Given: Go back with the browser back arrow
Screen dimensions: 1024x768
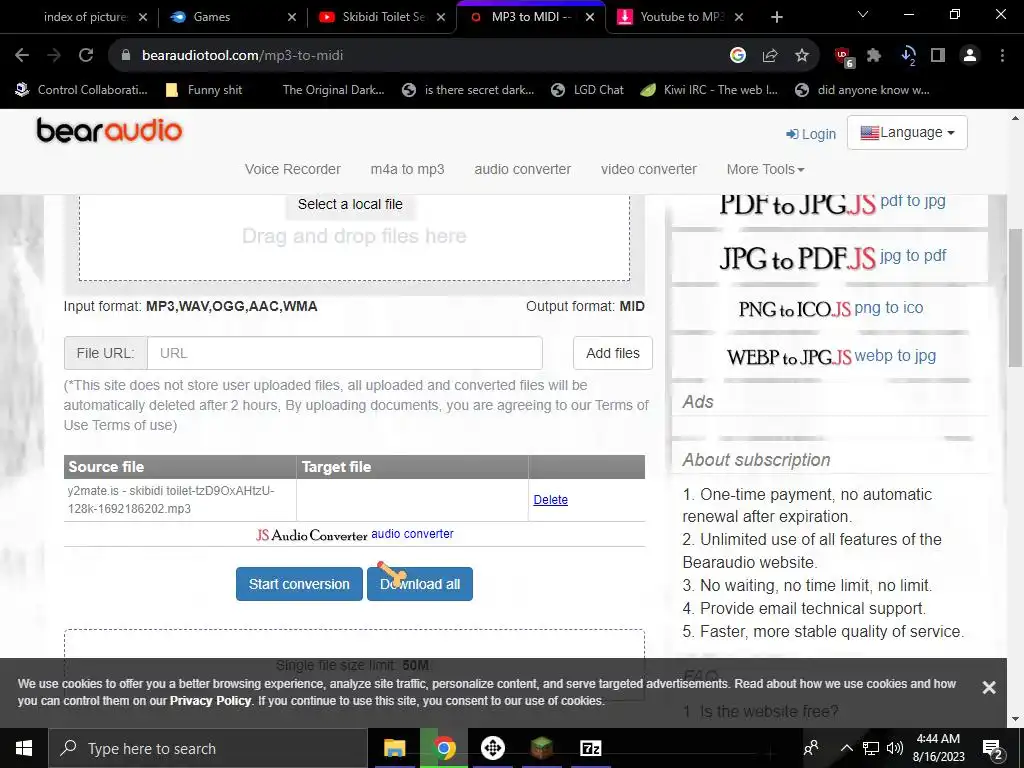Looking at the screenshot, I should click(22, 56).
